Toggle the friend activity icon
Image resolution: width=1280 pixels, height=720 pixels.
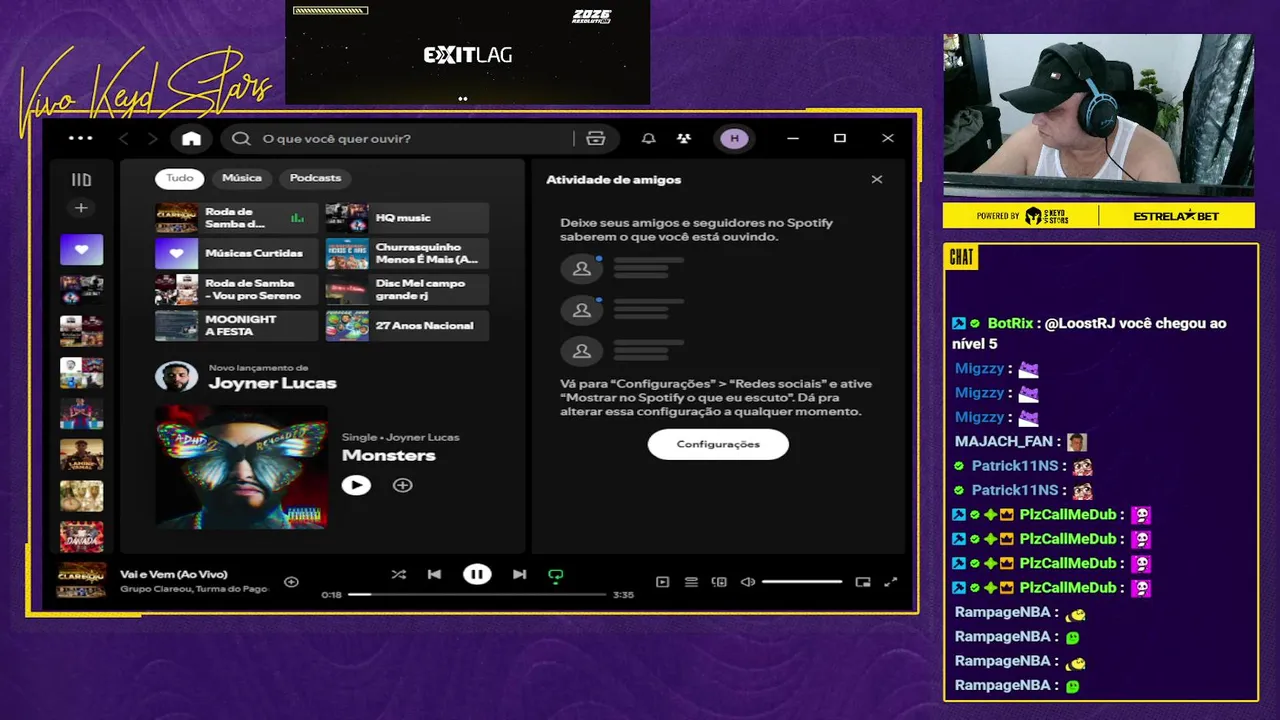(x=683, y=139)
